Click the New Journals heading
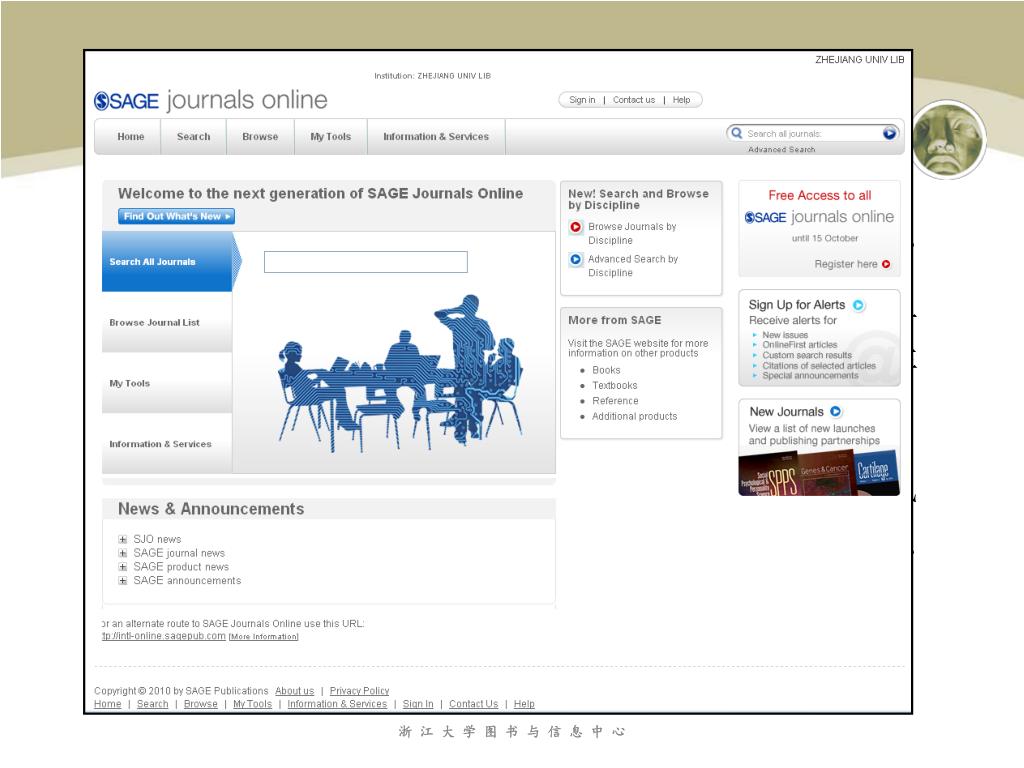The width and height of the screenshot is (1024, 768). [786, 412]
